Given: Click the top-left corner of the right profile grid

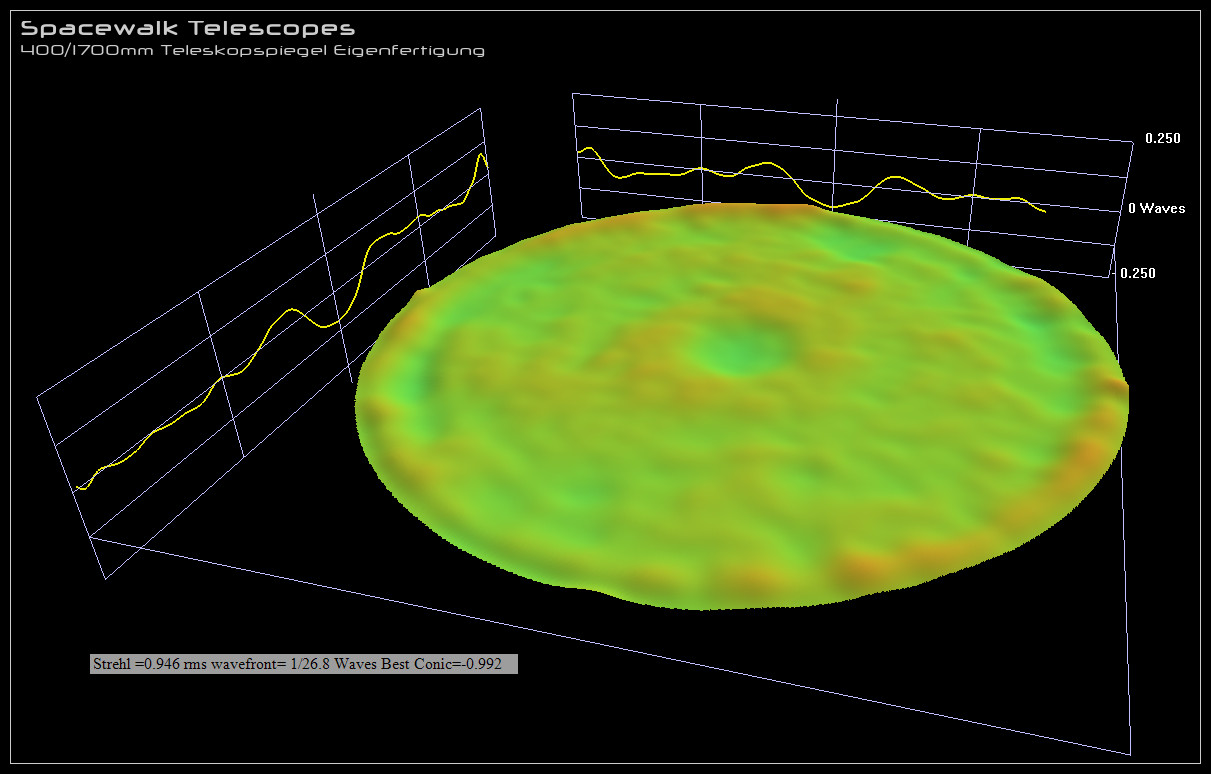Looking at the screenshot, I should [x=573, y=95].
